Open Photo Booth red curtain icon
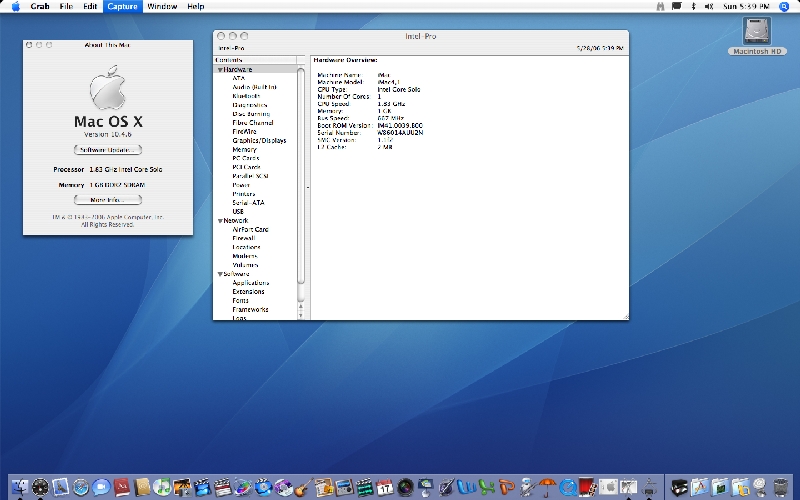Image resolution: width=800 pixels, height=500 pixels. [x=588, y=487]
